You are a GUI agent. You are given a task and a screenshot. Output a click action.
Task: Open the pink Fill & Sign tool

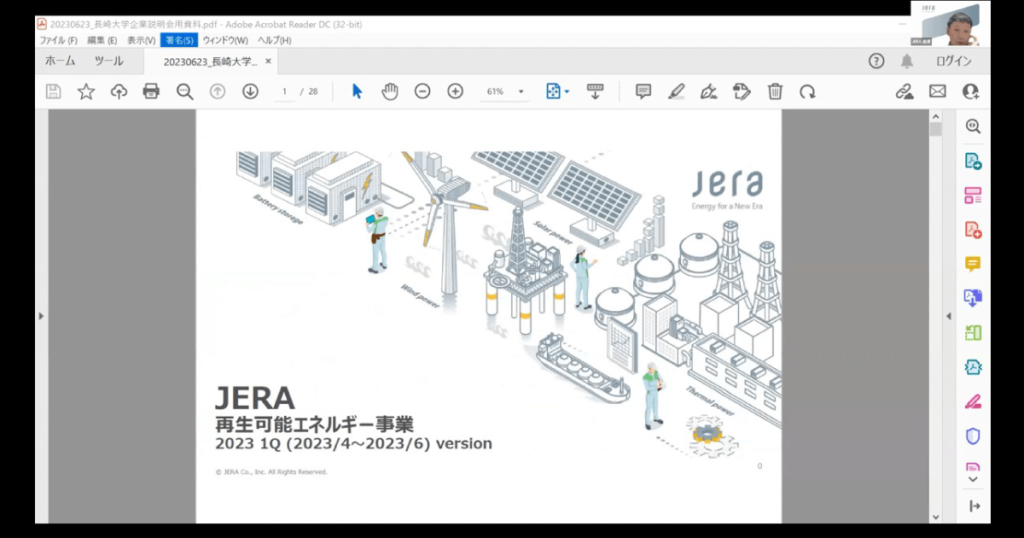(x=973, y=402)
